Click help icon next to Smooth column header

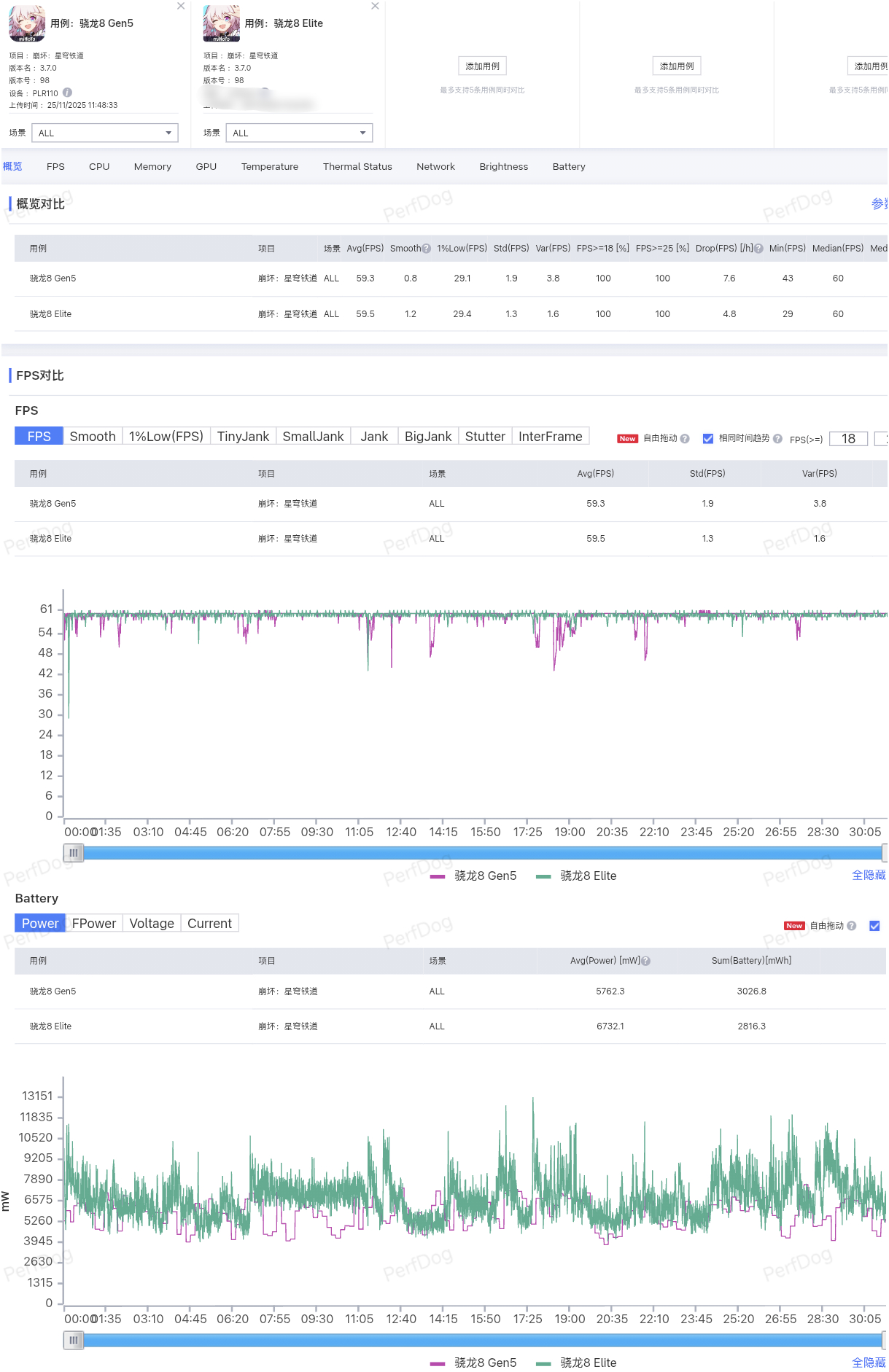click(427, 249)
